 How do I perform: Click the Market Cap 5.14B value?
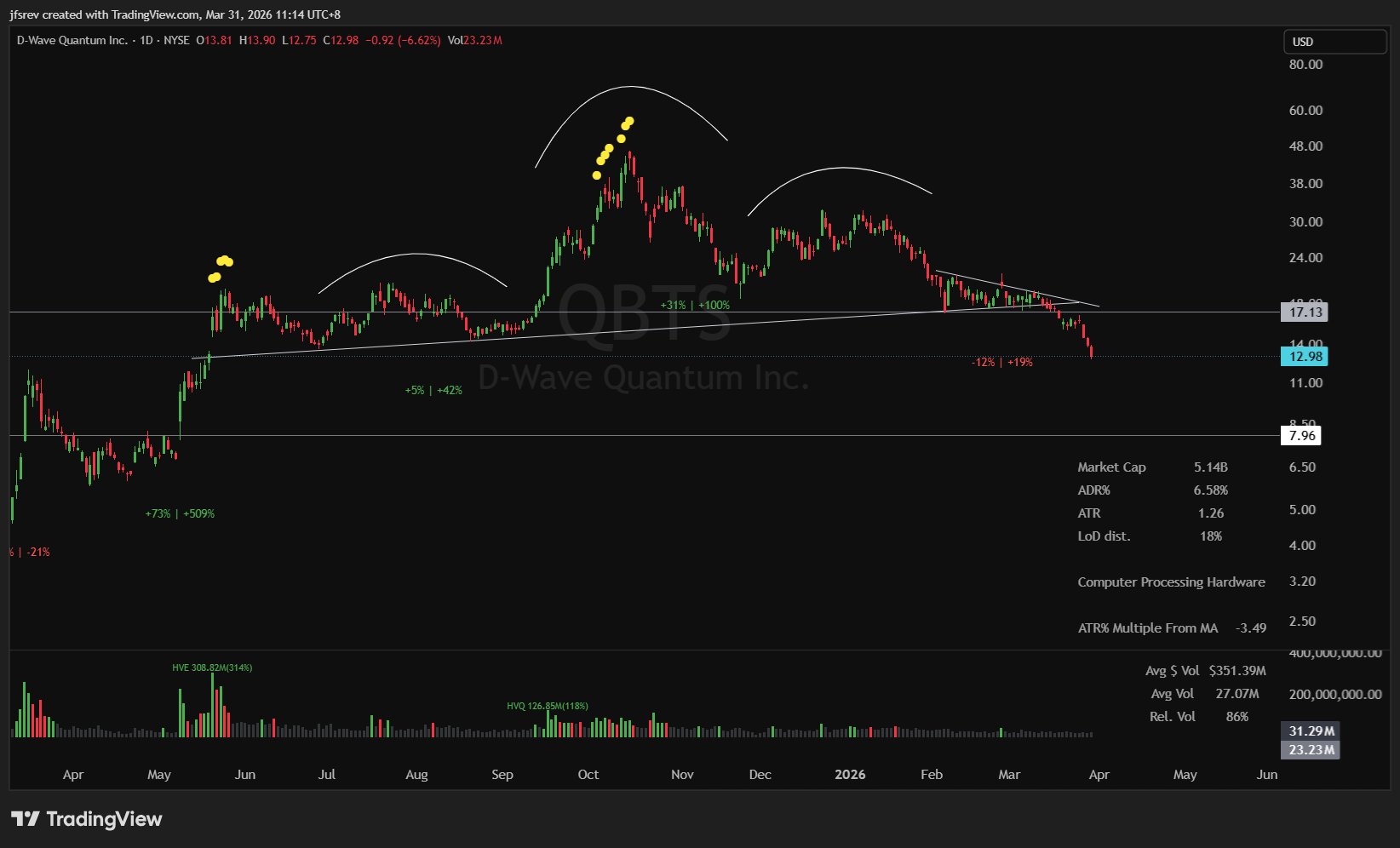tap(1210, 467)
